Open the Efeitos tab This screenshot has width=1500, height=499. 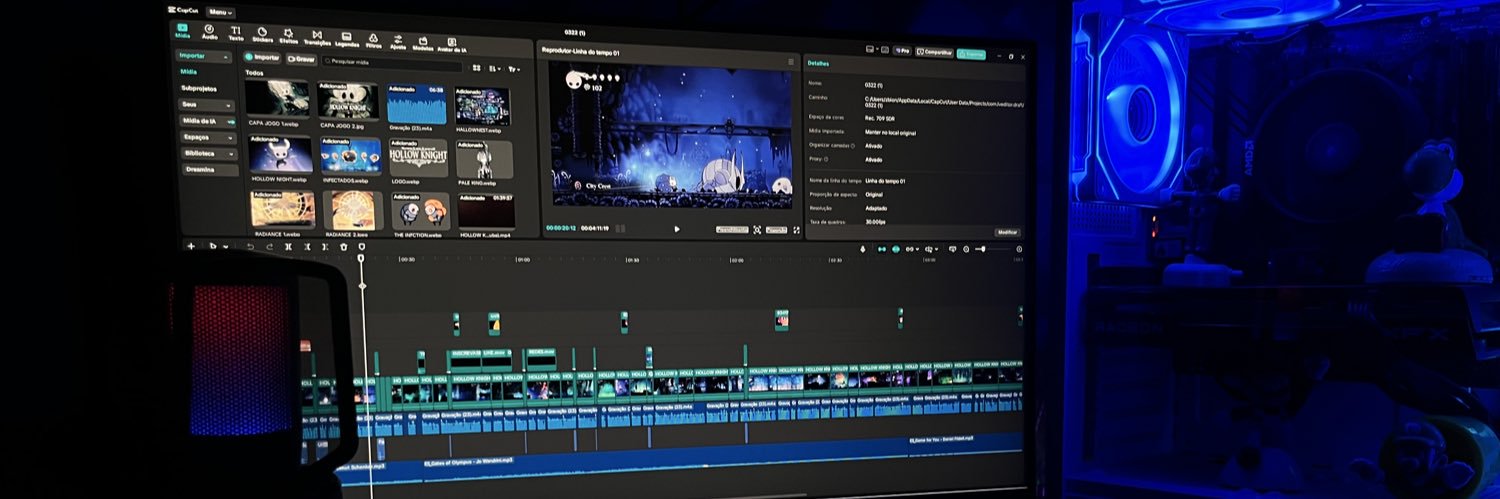click(288, 37)
